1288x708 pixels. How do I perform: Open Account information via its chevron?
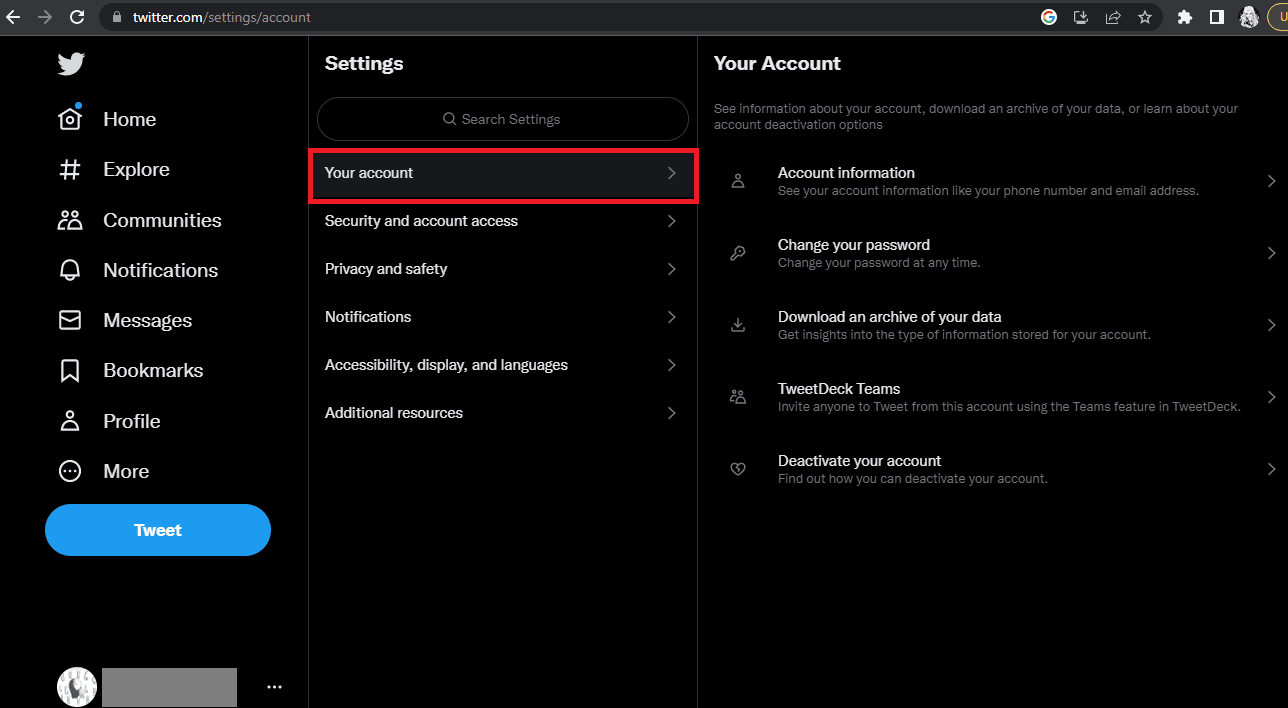point(1272,181)
